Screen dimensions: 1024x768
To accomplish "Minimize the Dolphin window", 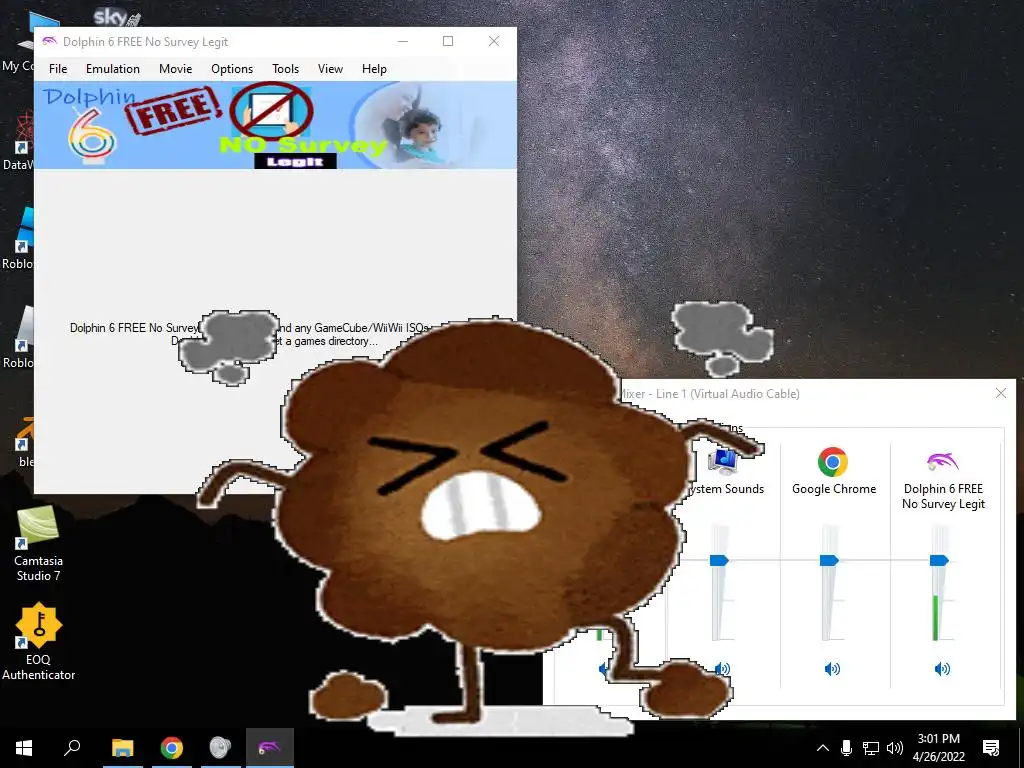I will [x=403, y=41].
